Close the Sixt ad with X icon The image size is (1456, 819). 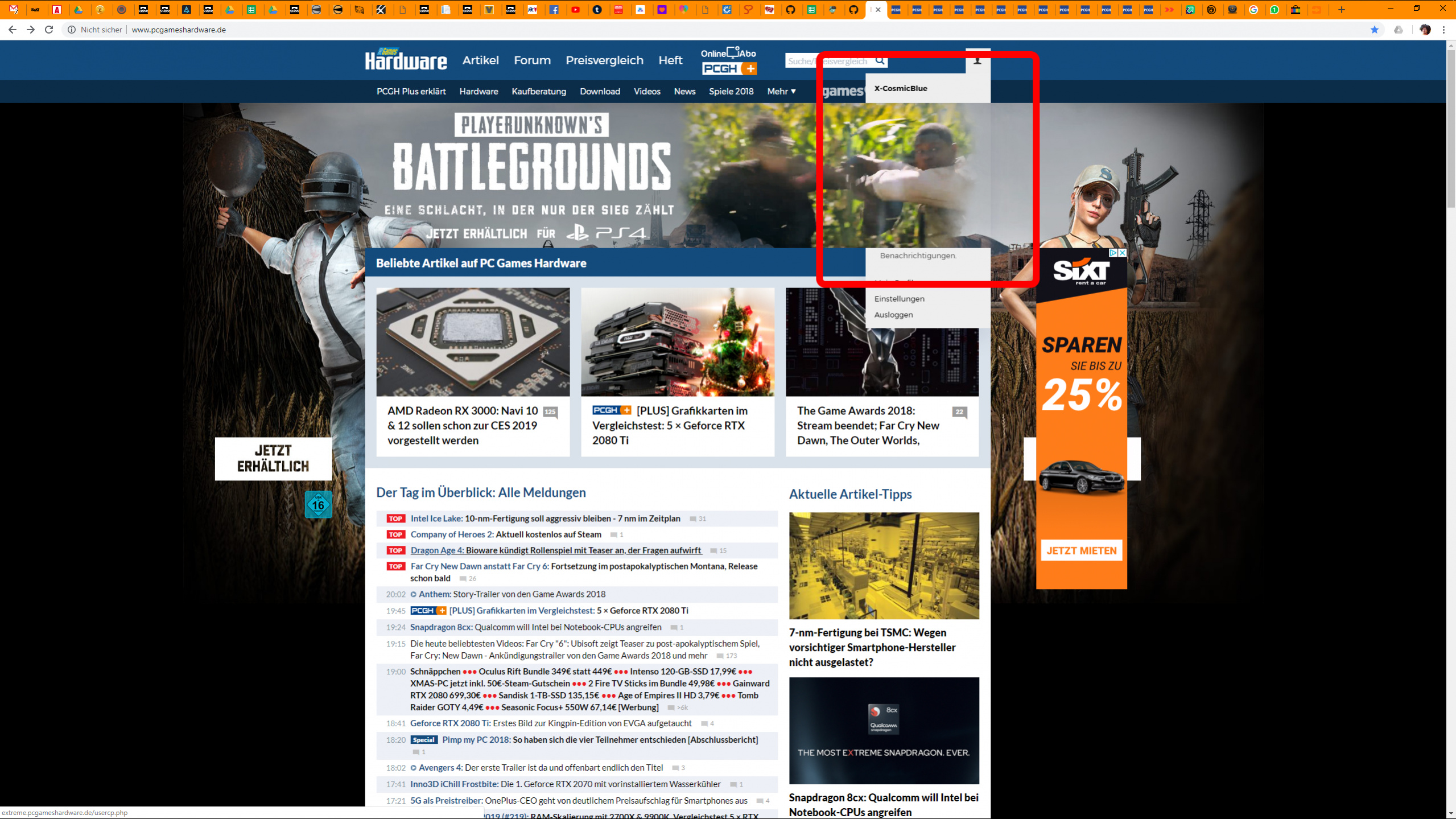(1122, 253)
